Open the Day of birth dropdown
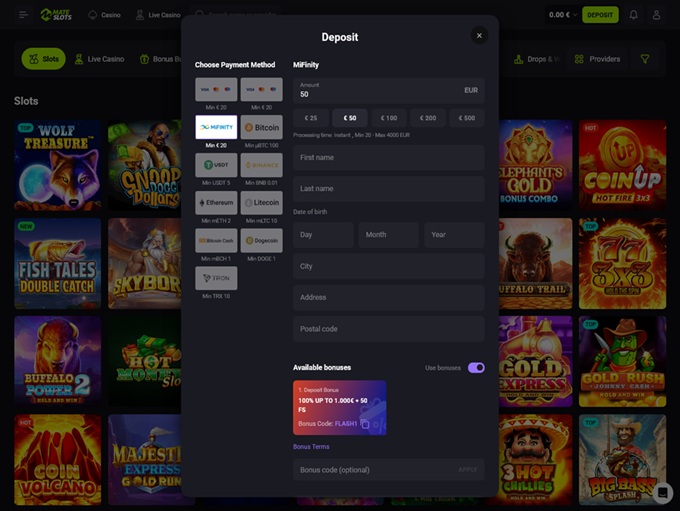This screenshot has height=511, width=680. pos(323,235)
